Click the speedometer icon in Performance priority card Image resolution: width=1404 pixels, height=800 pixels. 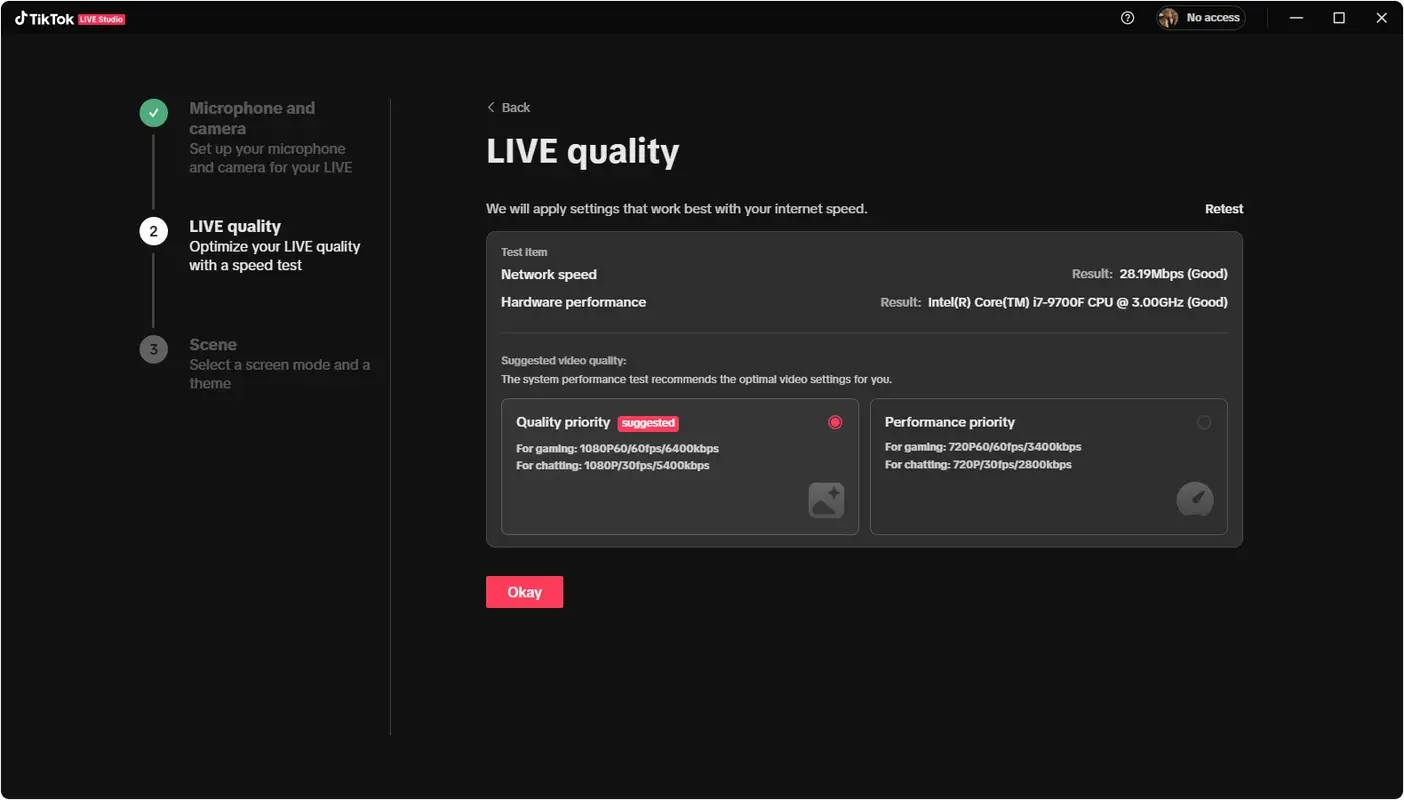[1196, 500]
